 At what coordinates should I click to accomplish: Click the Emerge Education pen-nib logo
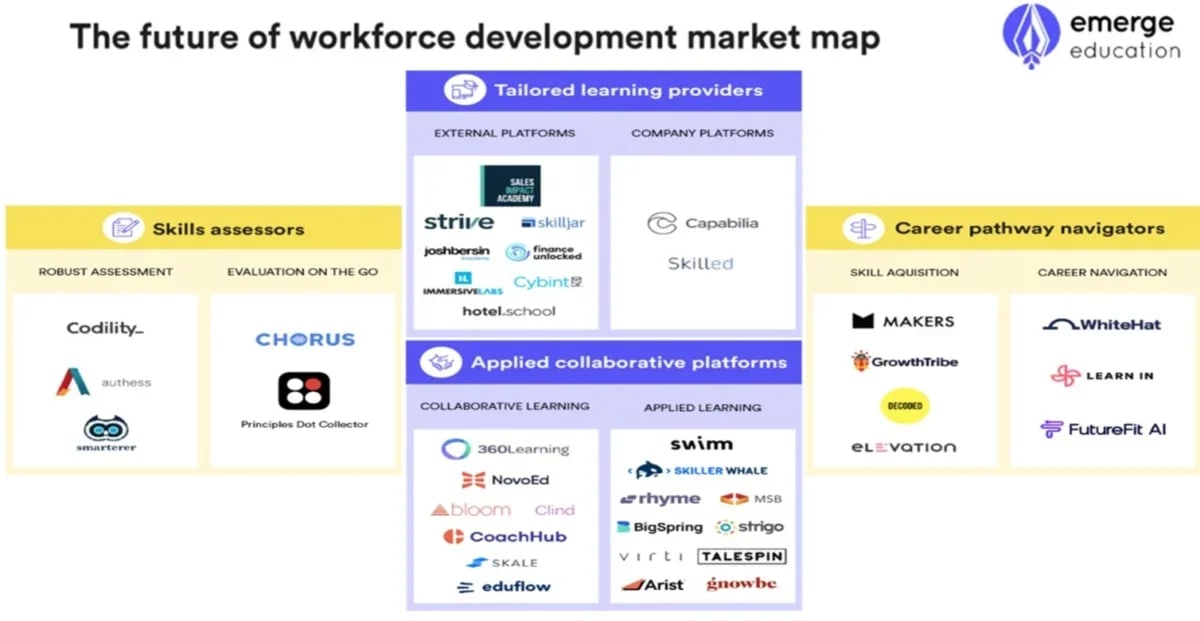(1030, 35)
